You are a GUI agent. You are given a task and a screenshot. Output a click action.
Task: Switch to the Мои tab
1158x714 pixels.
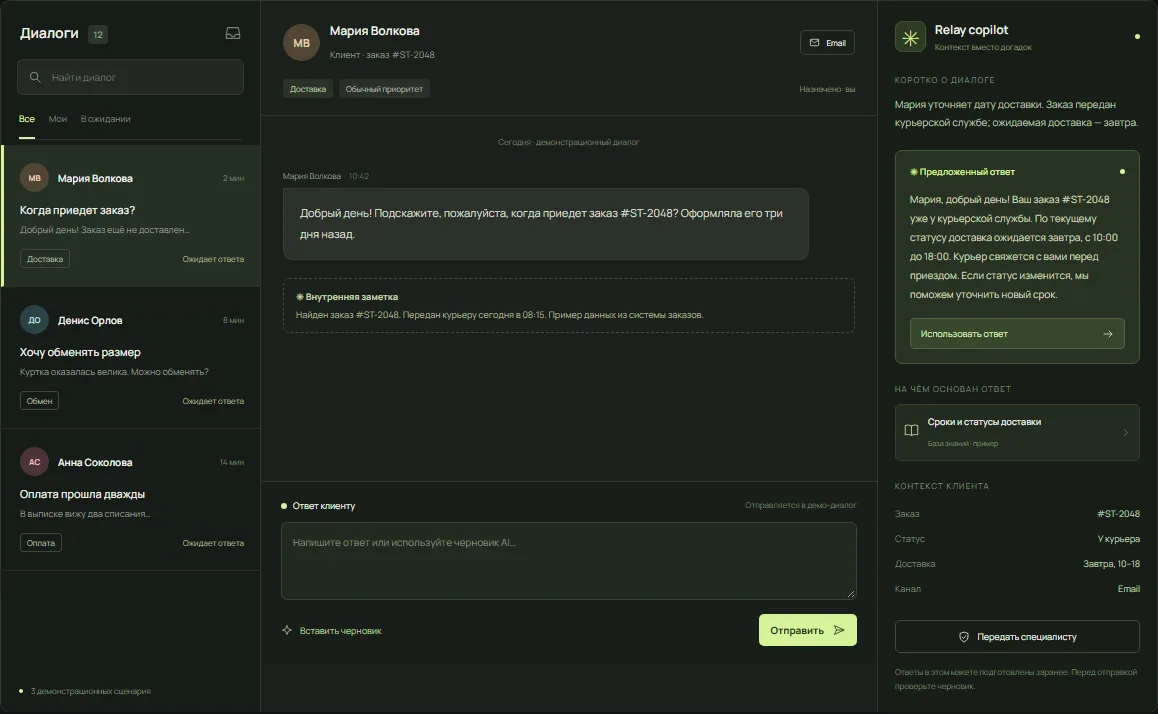58,119
